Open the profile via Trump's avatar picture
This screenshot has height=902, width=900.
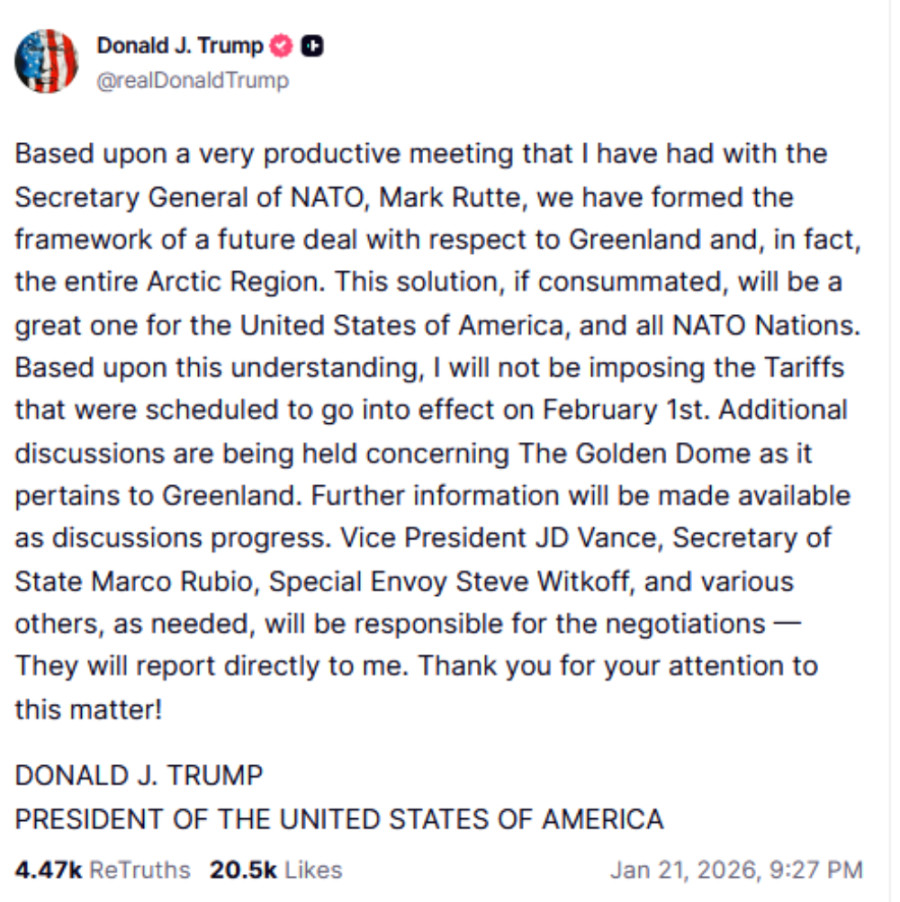(x=47, y=59)
